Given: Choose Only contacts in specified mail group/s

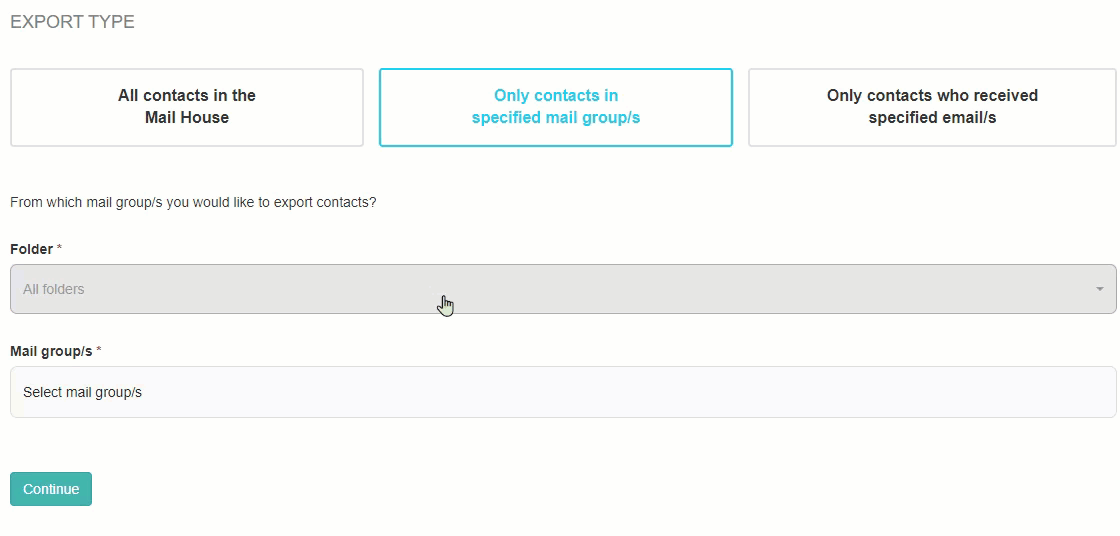Looking at the screenshot, I should point(556,107).
